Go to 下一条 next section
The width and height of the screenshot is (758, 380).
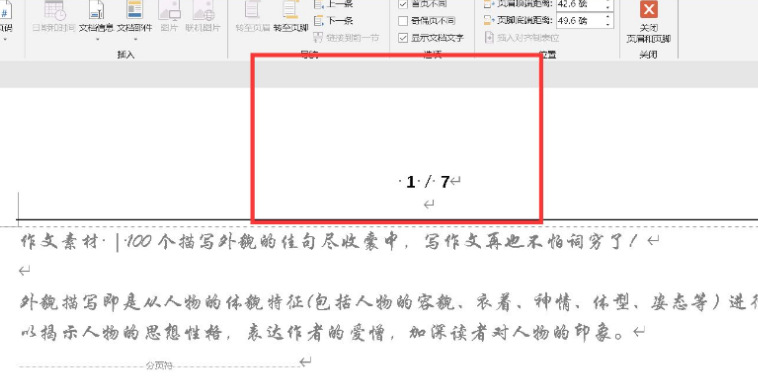334,21
